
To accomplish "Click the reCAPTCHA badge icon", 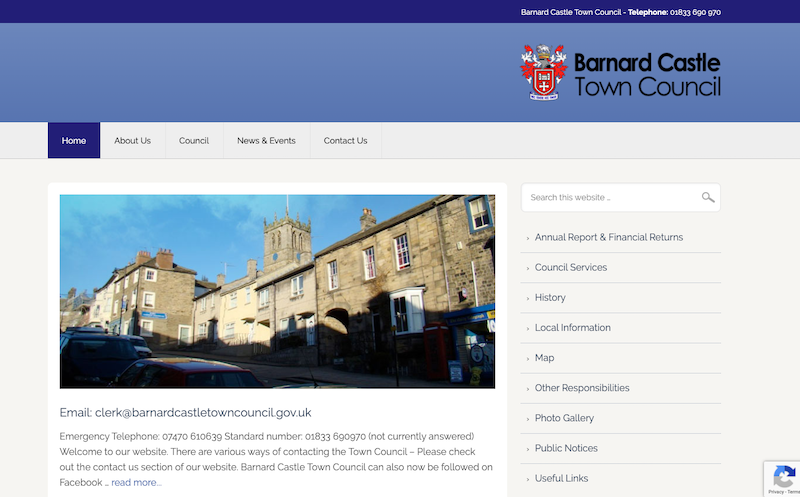I will point(781,478).
